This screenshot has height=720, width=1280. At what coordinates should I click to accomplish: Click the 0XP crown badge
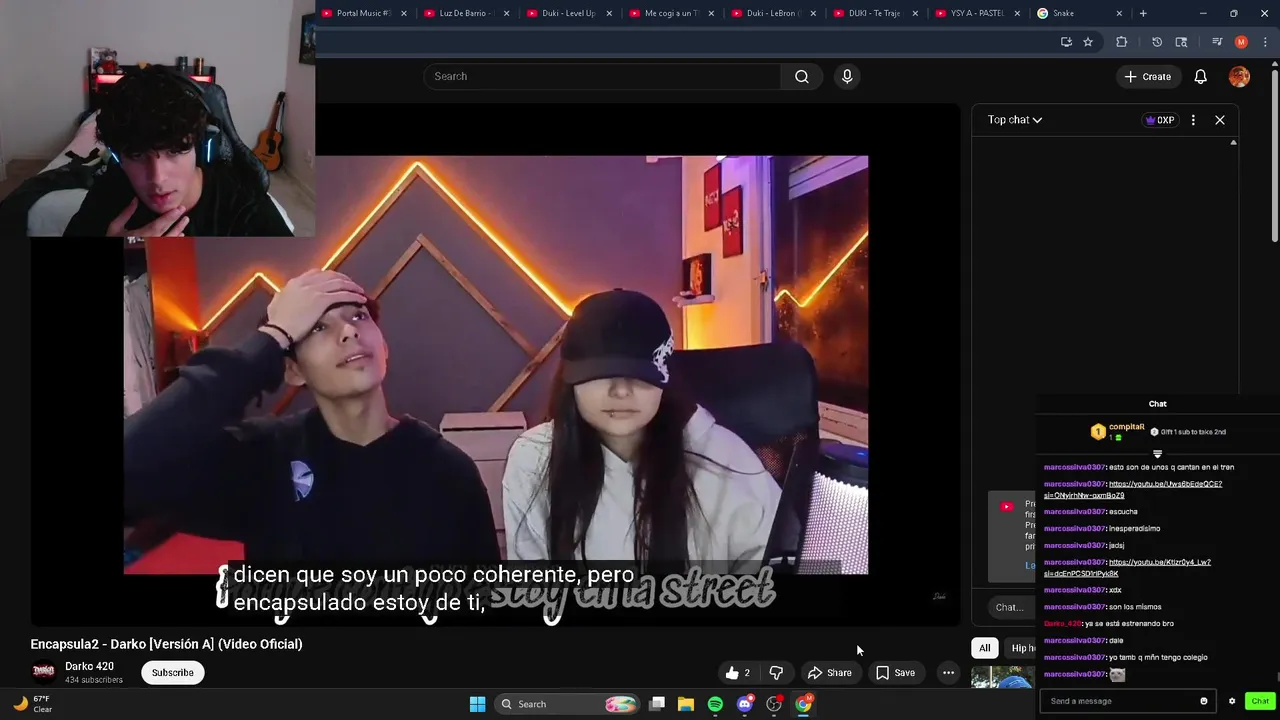point(1160,120)
